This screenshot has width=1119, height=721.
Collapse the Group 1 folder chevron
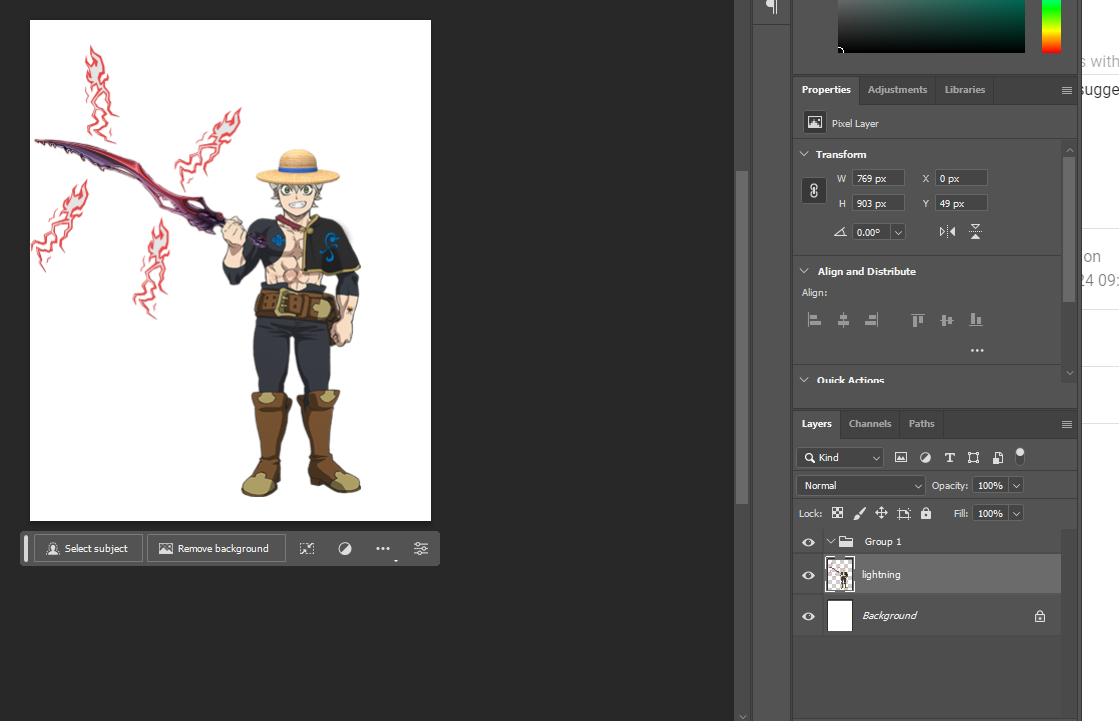pyautogui.click(x=831, y=542)
